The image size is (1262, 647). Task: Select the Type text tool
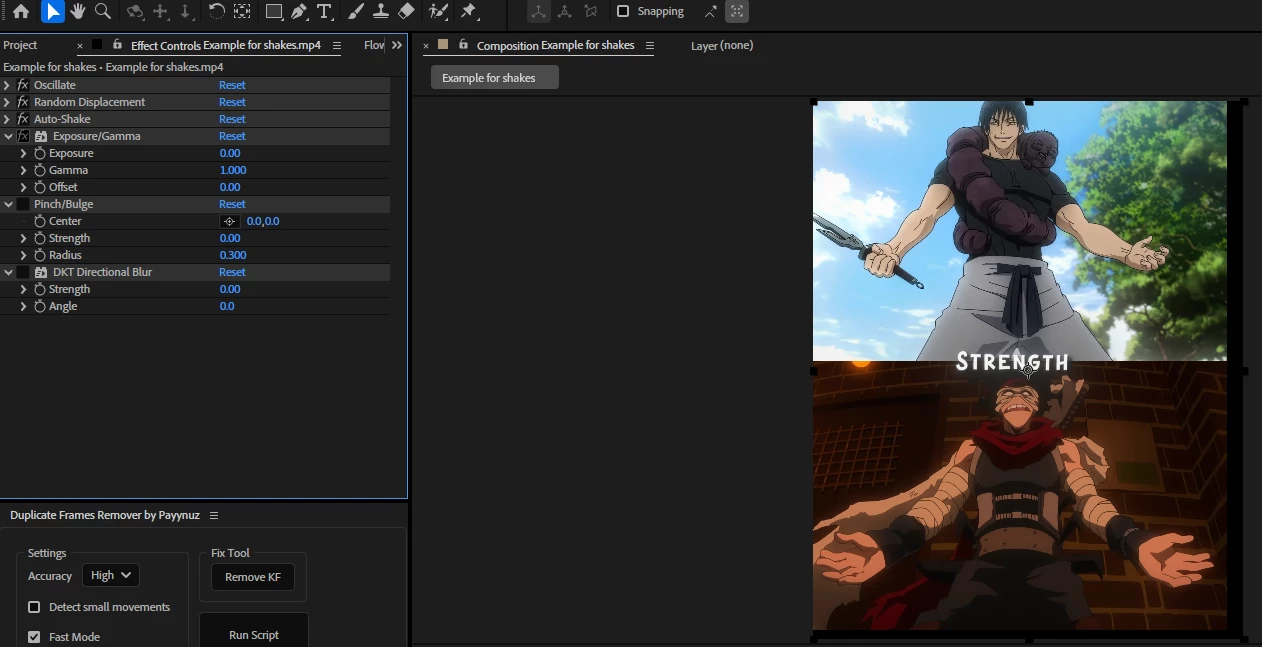click(324, 12)
